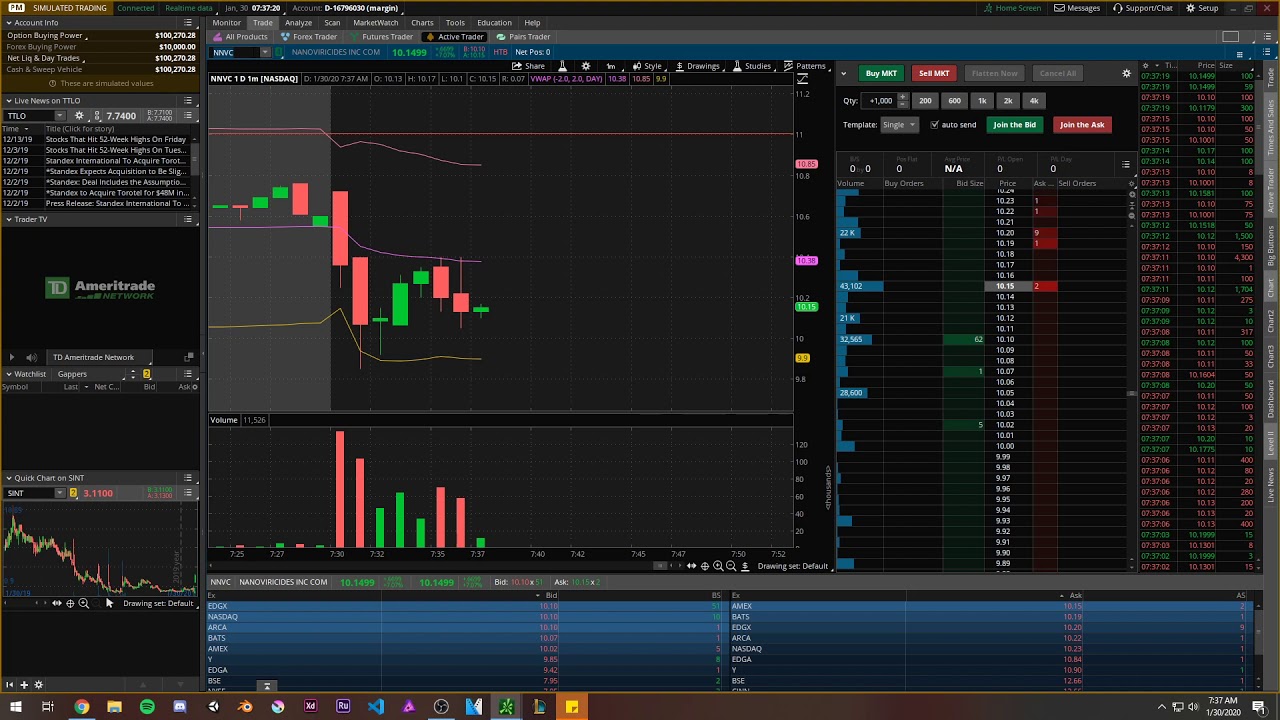Screen dimensions: 1280x720
Task: Open the Charts tab
Action: (422, 22)
